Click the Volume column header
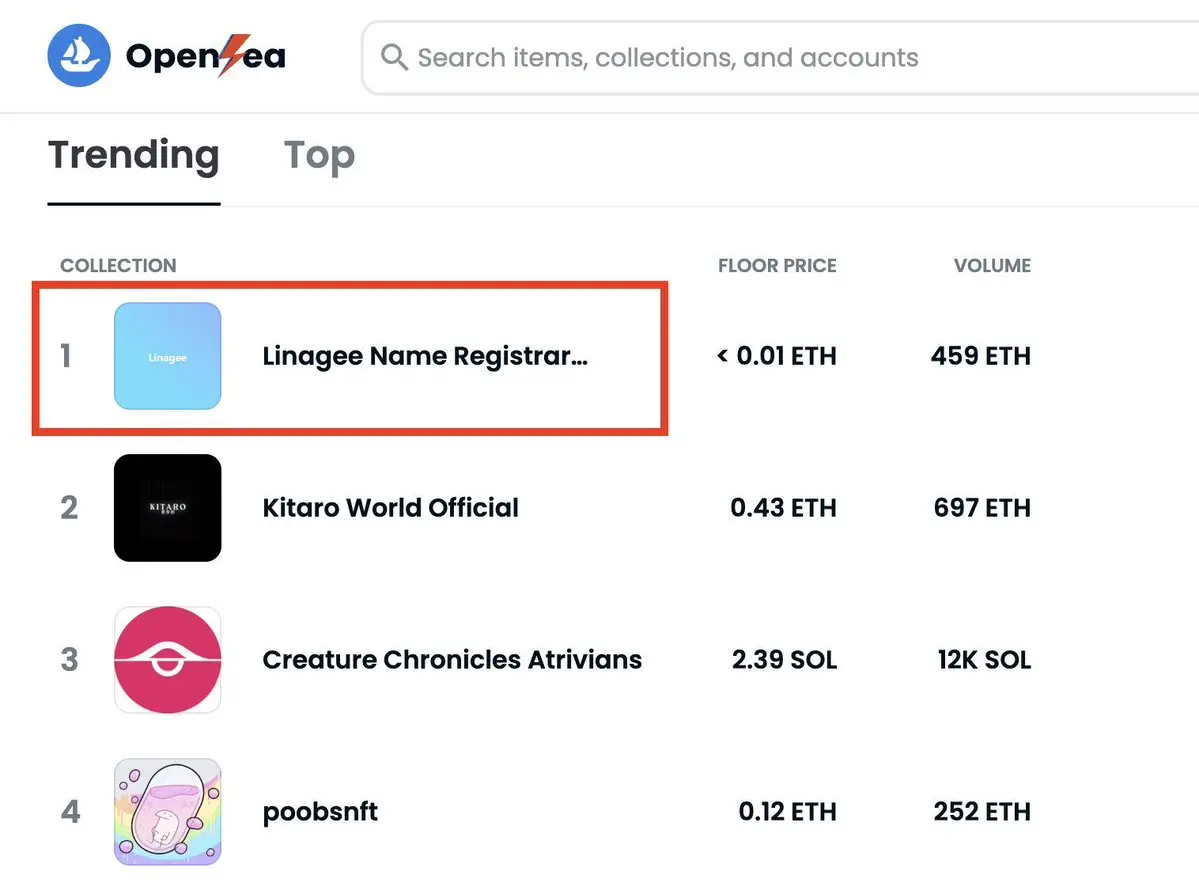The height and width of the screenshot is (883, 1199). (x=992, y=265)
